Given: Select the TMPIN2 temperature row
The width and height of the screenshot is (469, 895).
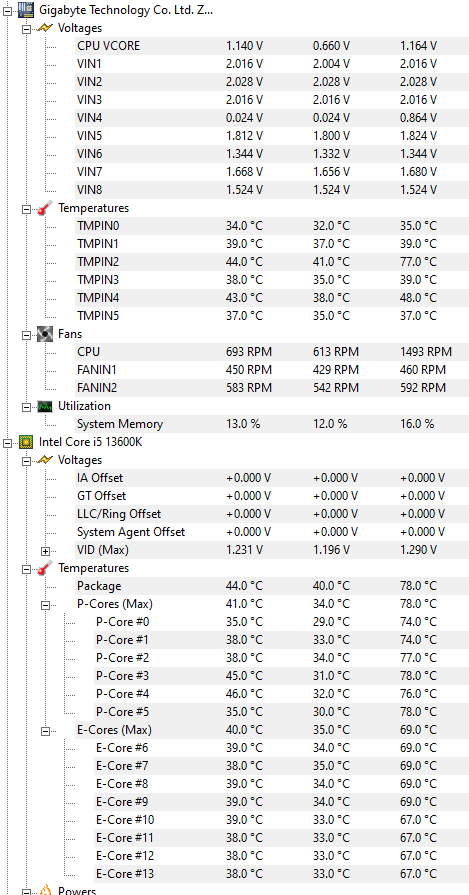Looking at the screenshot, I should 271,262.
